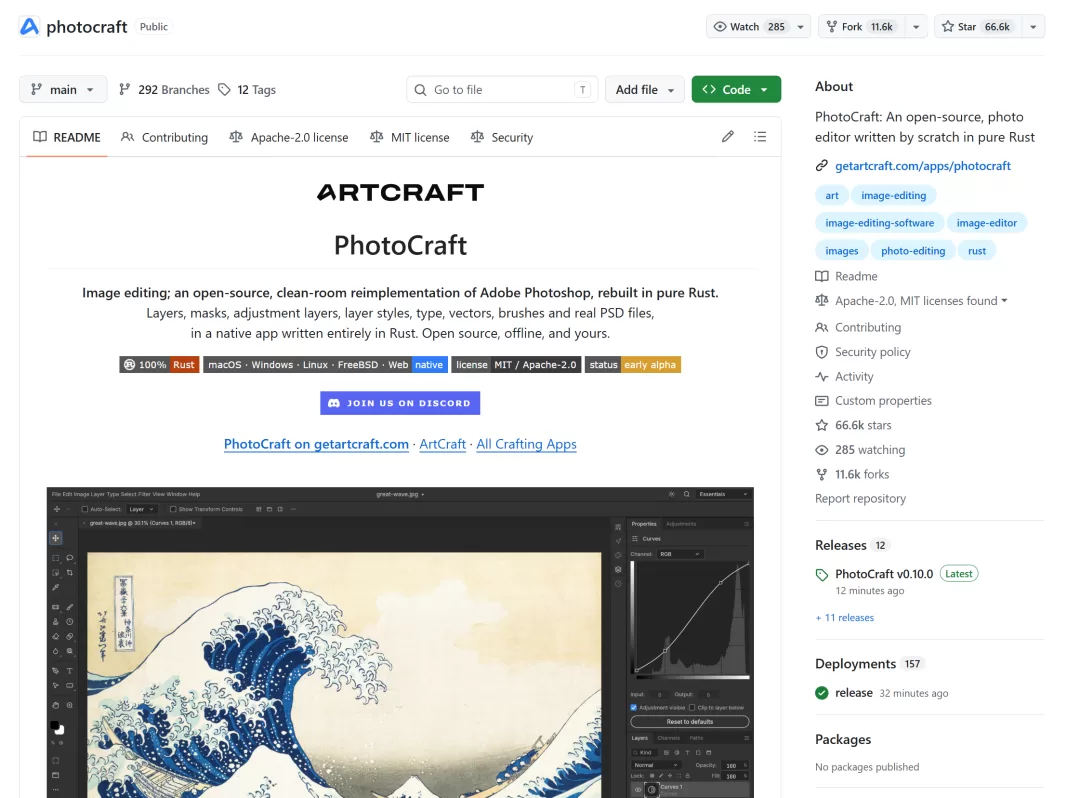Screen dimensions: 1080x798
Task: Click the 292 Branches icon
Action: pos(125,90)
